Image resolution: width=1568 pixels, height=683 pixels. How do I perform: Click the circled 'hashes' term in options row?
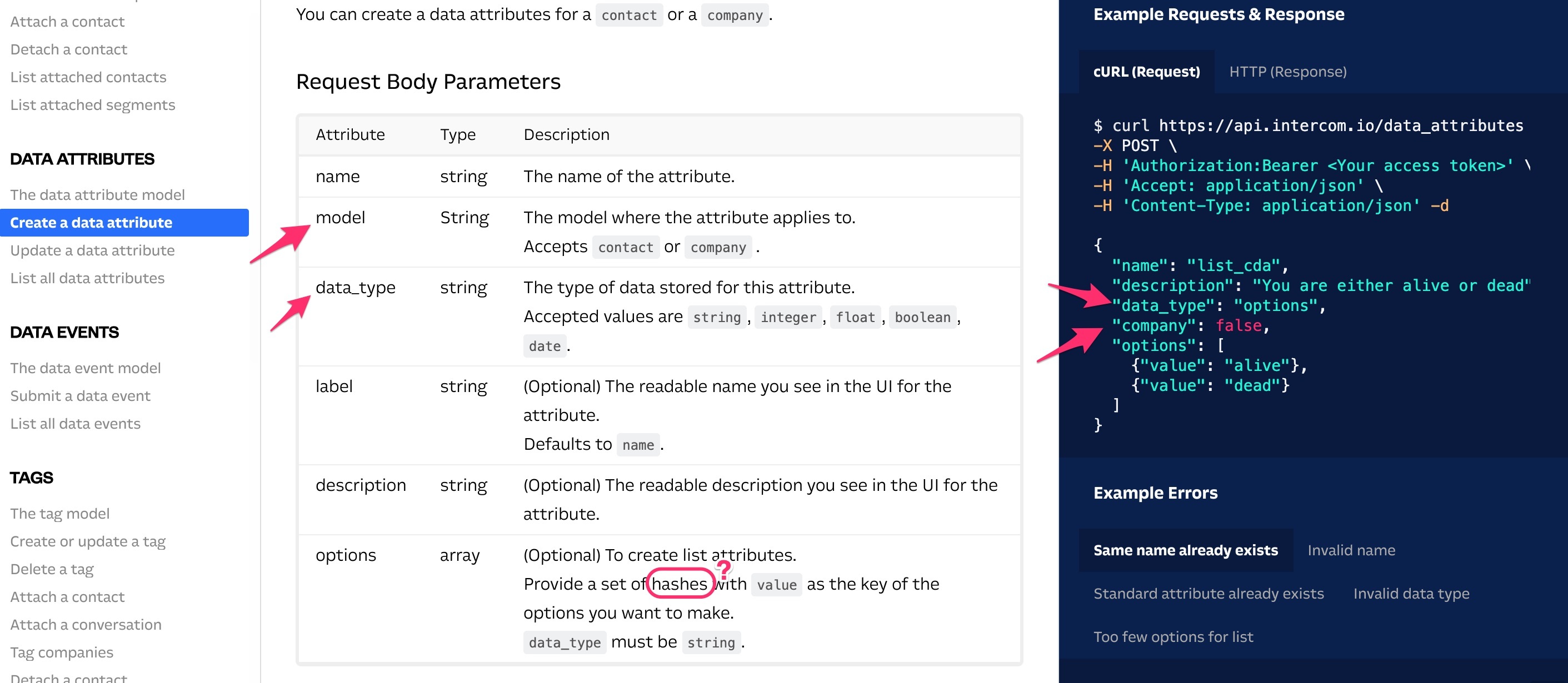681,584
